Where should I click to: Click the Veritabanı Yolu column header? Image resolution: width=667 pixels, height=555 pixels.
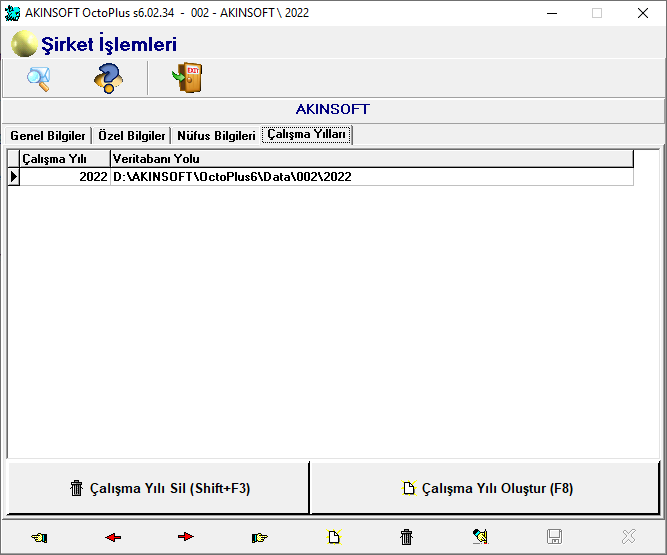[x=372, y=159]
